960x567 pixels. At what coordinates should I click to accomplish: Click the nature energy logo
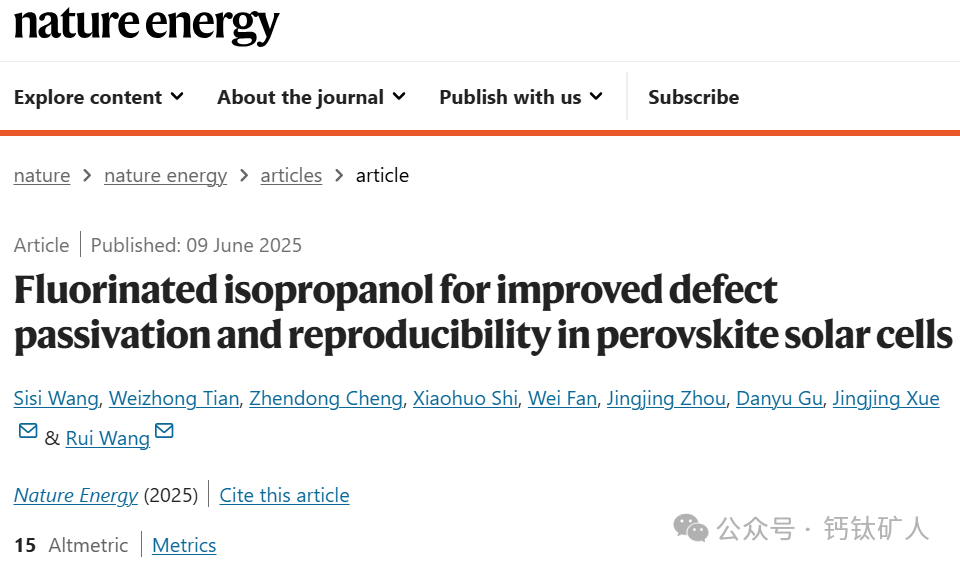click(146, 24)
